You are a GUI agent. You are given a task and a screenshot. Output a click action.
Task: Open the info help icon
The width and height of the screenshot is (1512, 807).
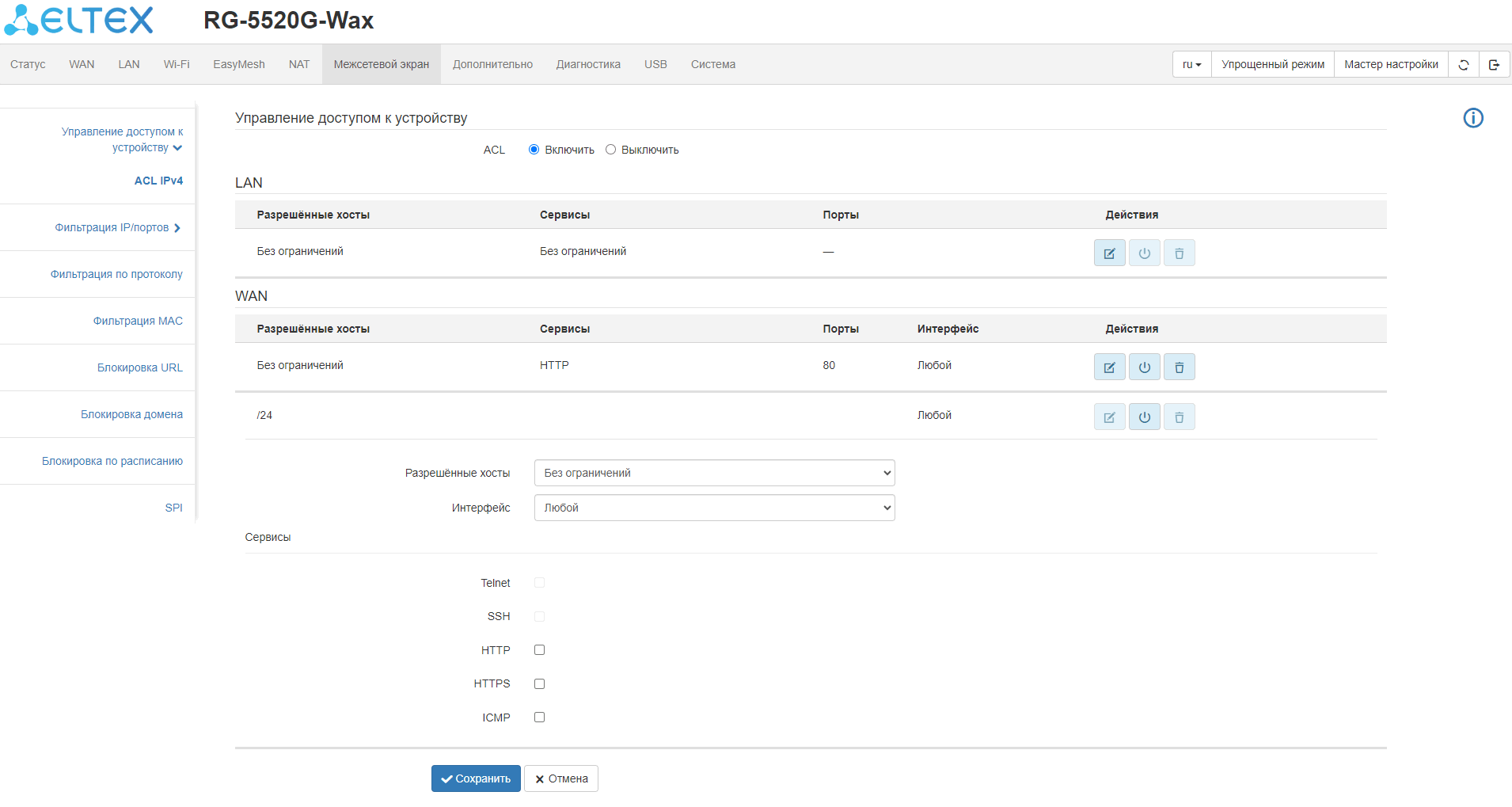(1472, 118)
